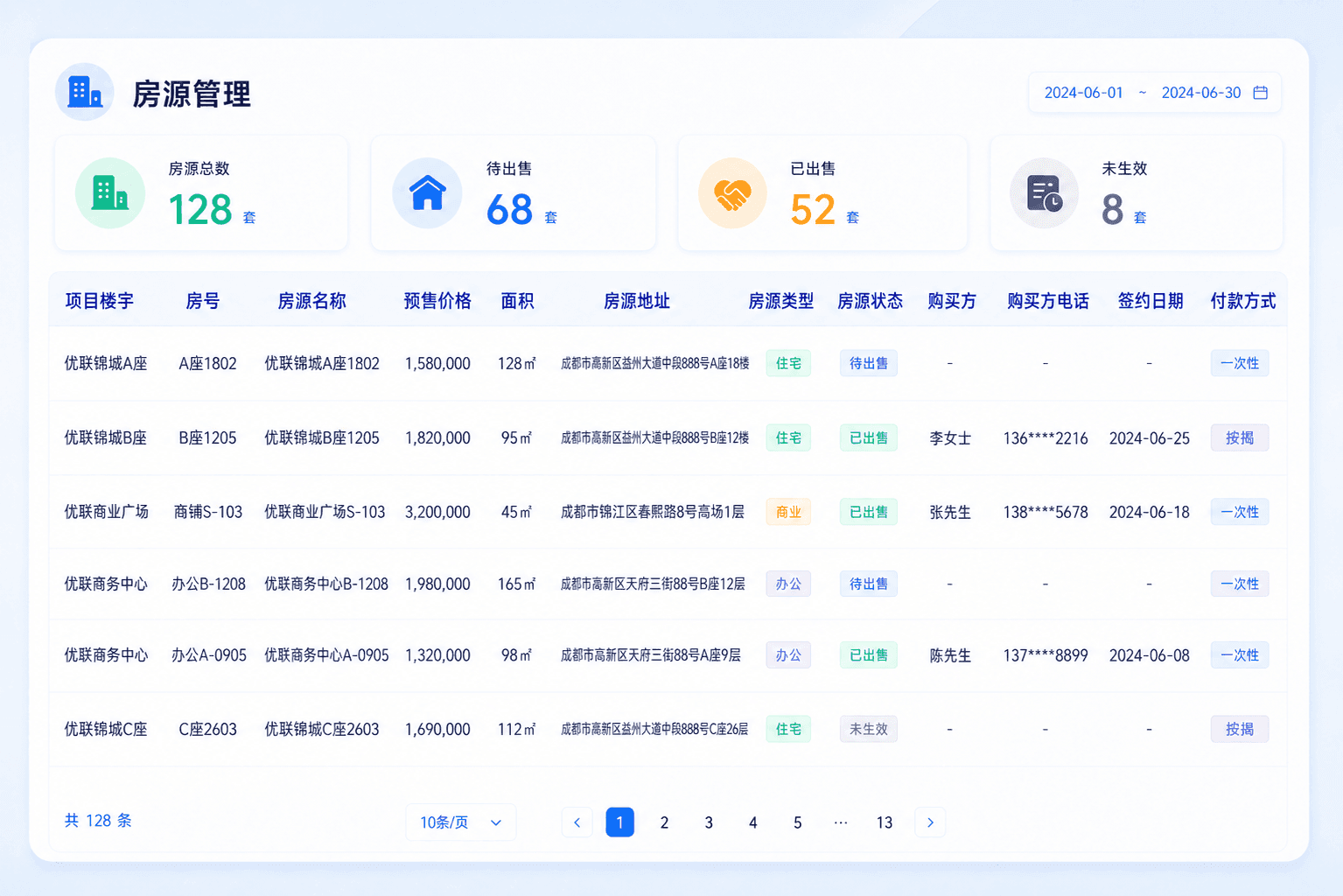Jump to page 4

[752, 822]
